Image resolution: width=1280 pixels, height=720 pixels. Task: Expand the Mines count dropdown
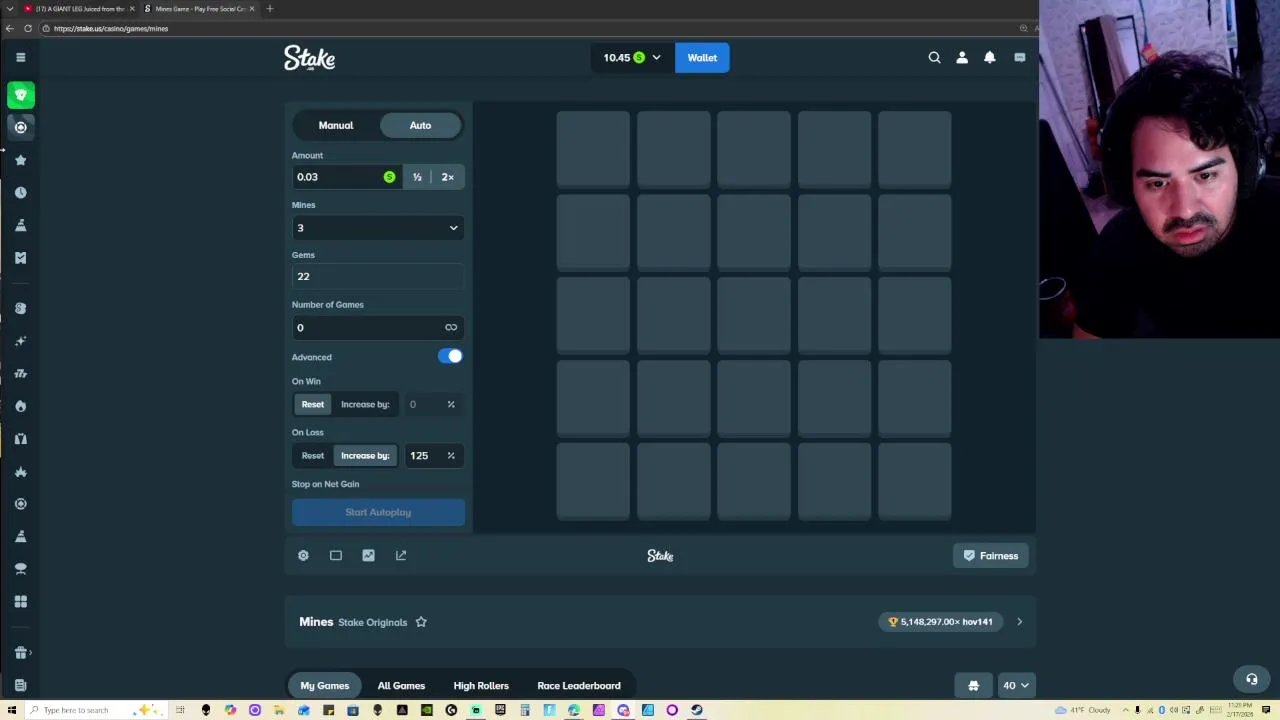378,228
